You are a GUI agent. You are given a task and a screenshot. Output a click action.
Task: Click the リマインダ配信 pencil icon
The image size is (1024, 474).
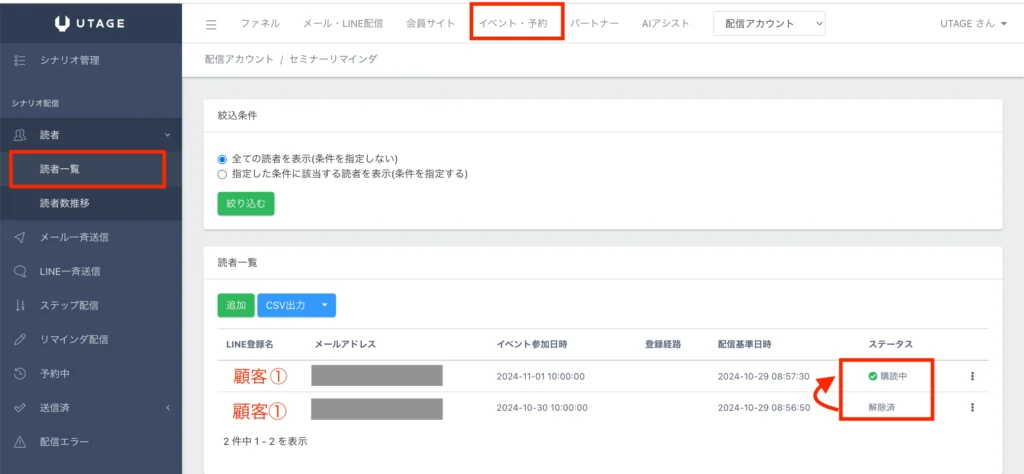[x=20, y=340]
